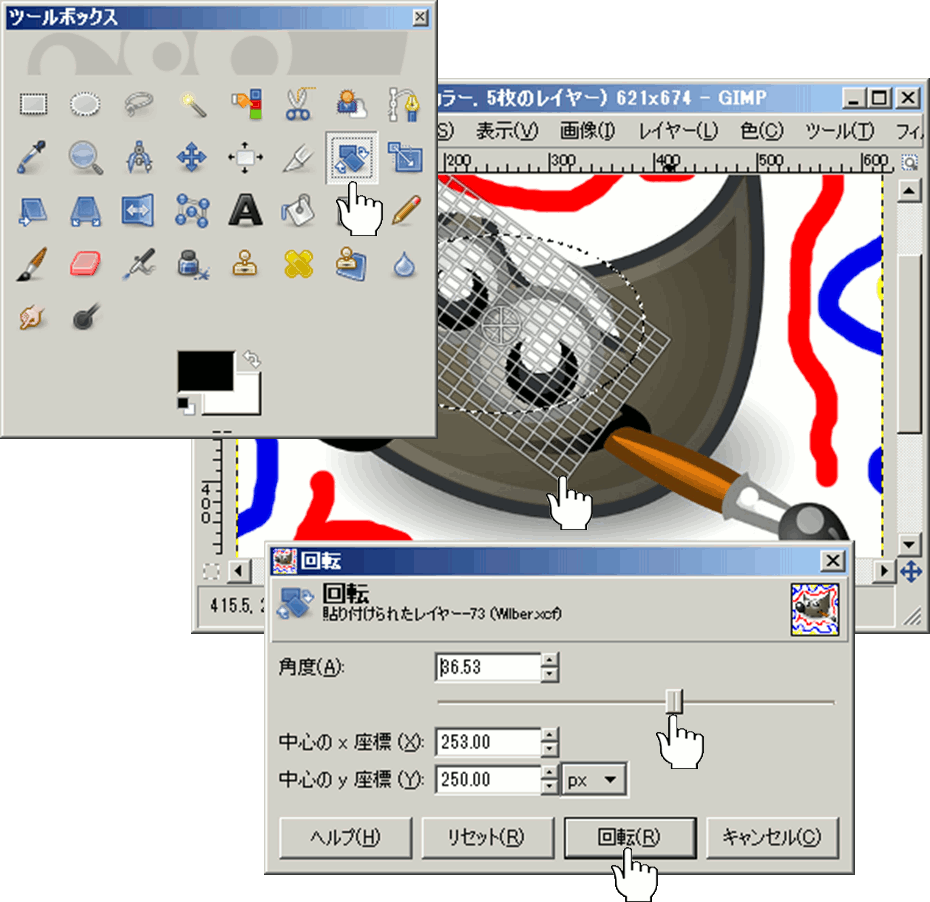Increase angle value with spinner up arrow
The height and width of the screenshot is (902, 930).
(x=549, y=660)
